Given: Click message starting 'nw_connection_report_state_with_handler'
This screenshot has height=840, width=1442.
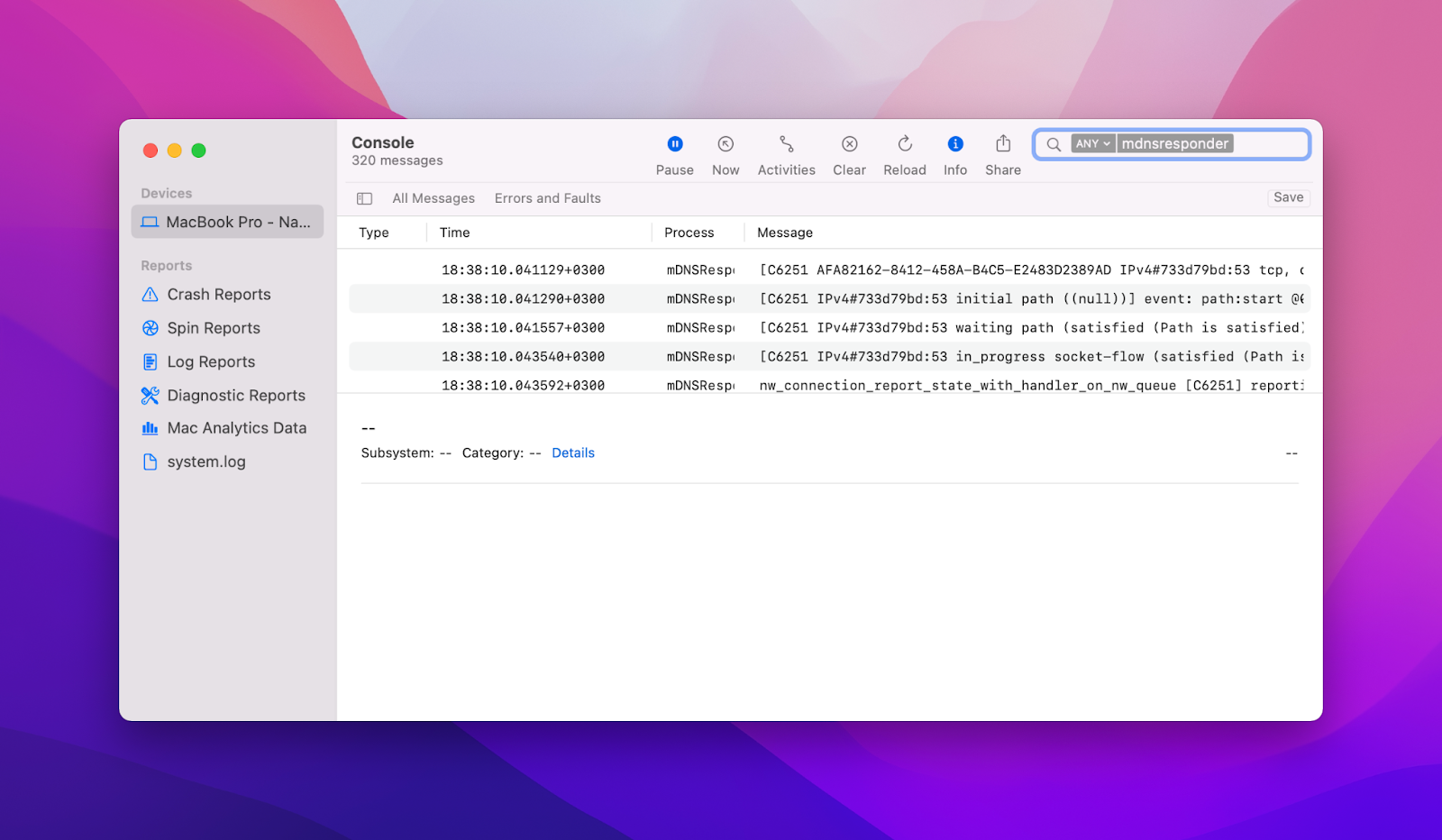Looking at the screenshot, I should coord(1031,386).
